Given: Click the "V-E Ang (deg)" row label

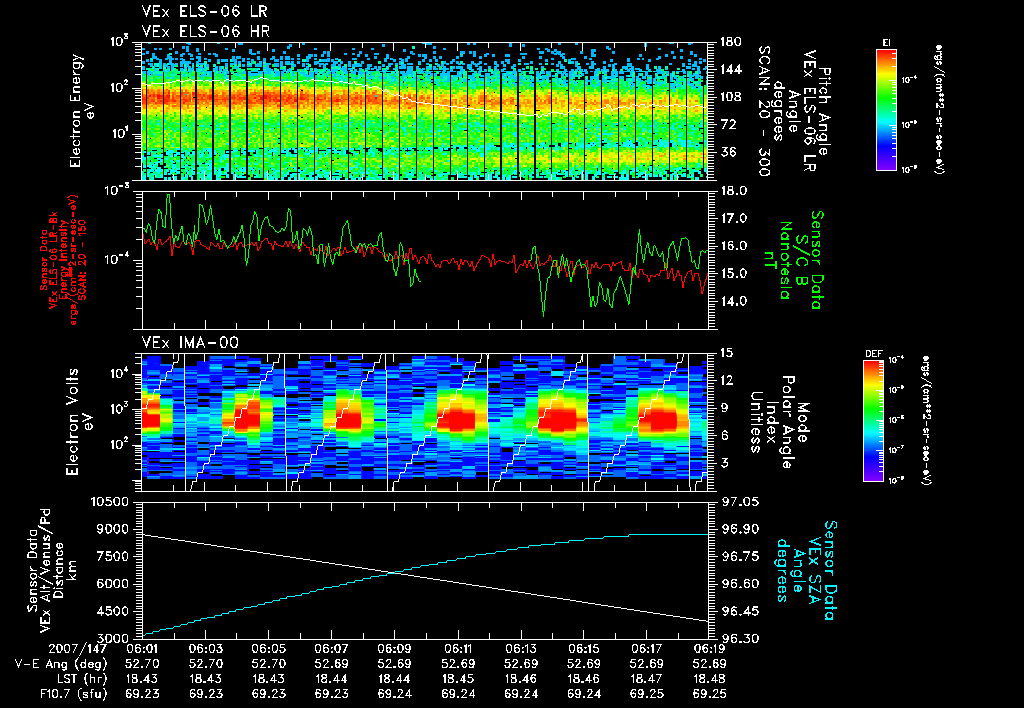Looking at the screenshot, I should point(61,664).
